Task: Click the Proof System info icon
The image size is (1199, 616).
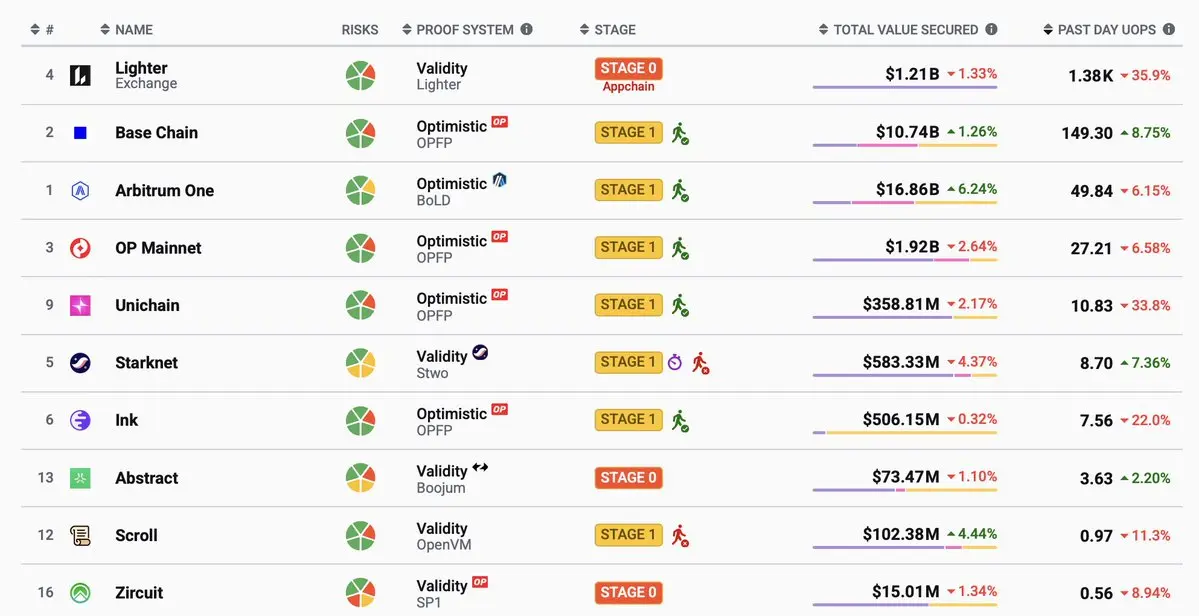Action: coord(526,30)
